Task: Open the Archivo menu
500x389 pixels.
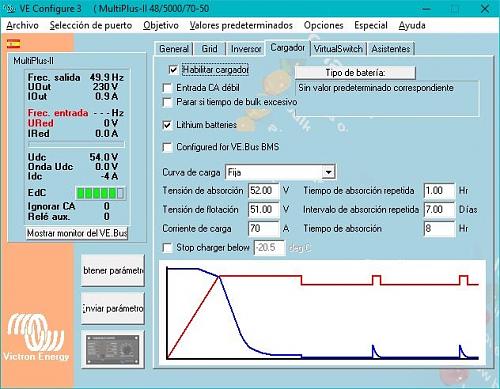Action: tap(22, 25)
